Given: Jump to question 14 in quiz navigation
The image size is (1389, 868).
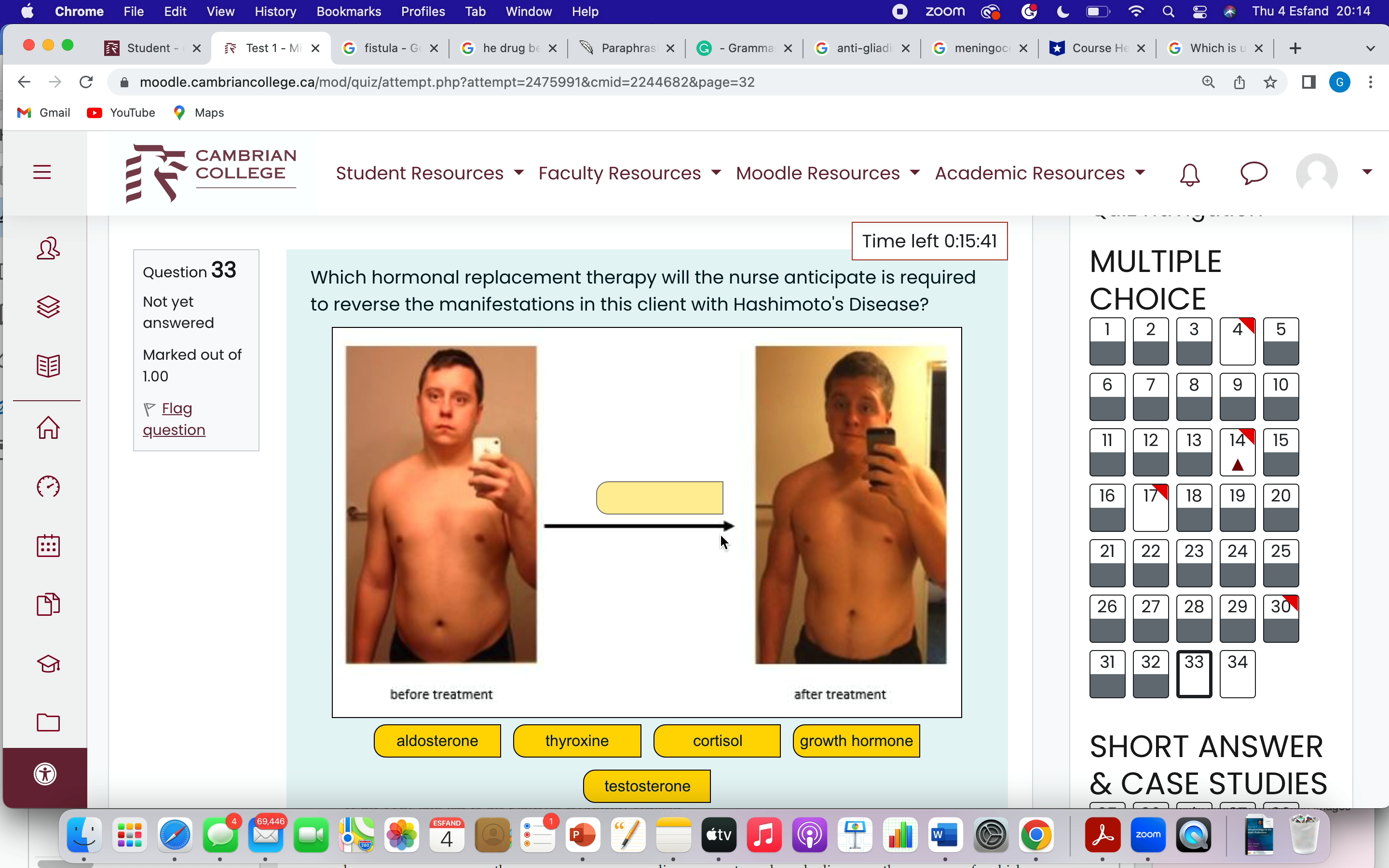Looking at the screenshot, I should 1237,452.
